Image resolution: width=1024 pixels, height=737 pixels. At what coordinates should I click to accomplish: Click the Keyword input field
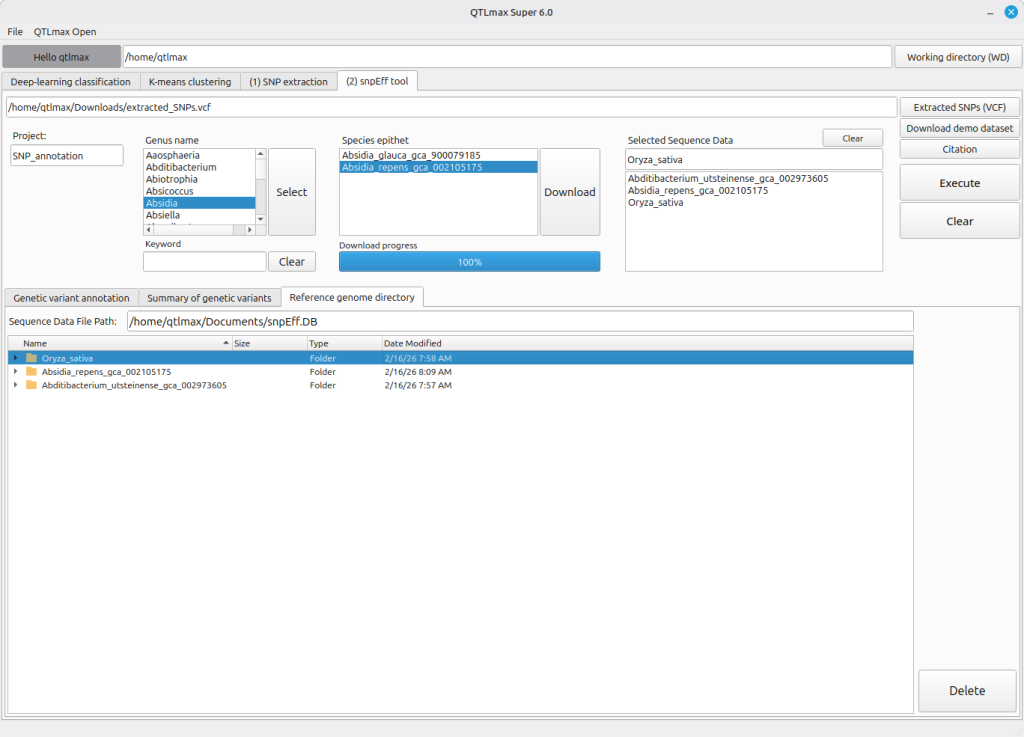pos(204,262)
